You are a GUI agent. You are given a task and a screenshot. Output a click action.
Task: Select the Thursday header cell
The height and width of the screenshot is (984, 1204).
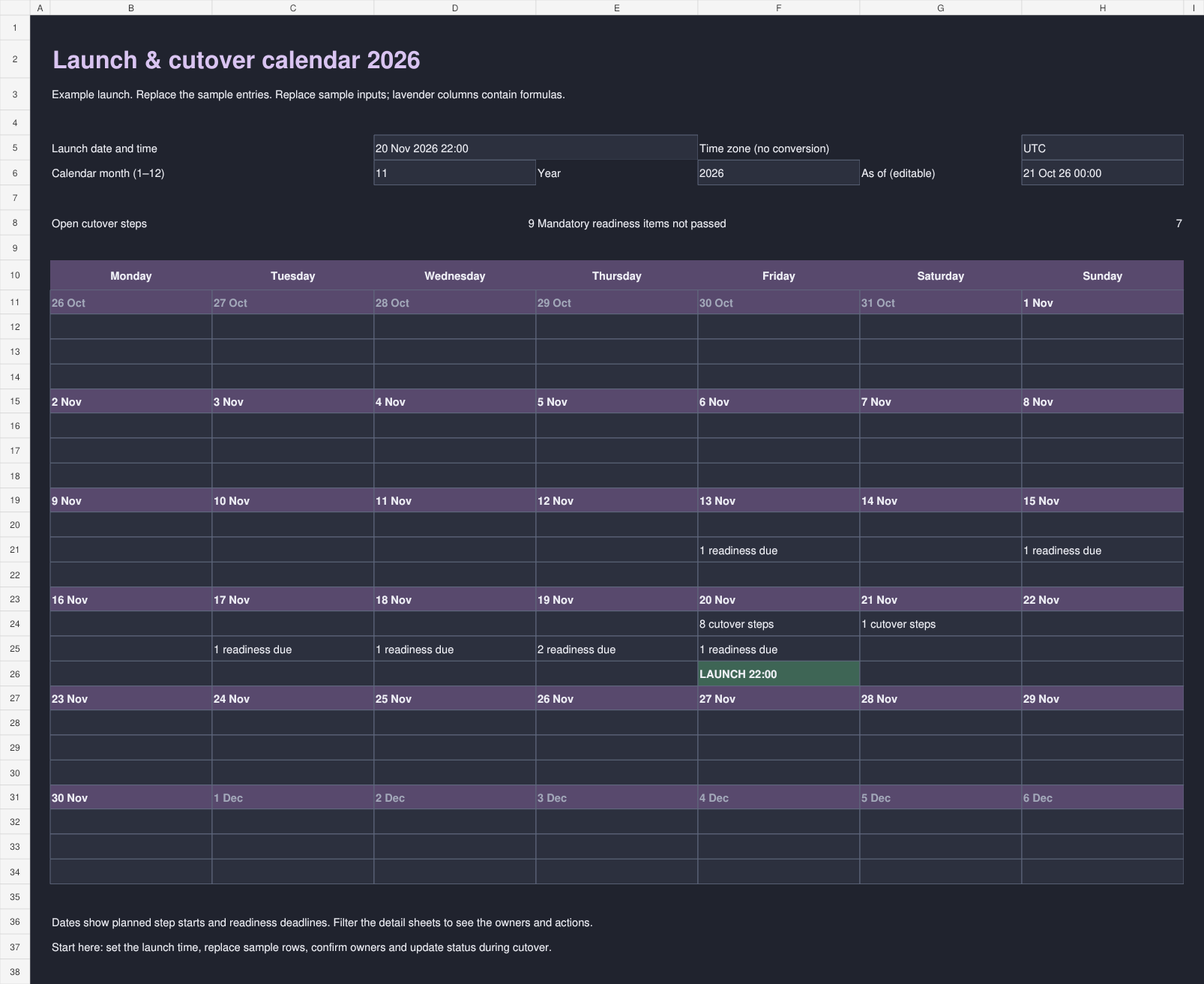pyautogui.click(x=617, y=275)
